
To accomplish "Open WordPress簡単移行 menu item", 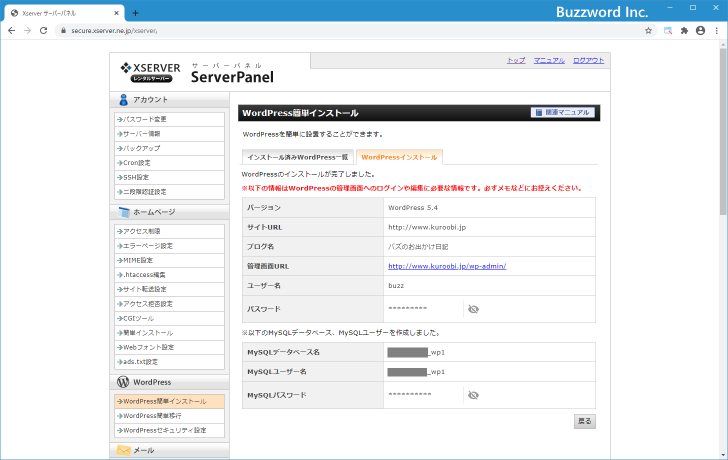I will pos(169,416).
